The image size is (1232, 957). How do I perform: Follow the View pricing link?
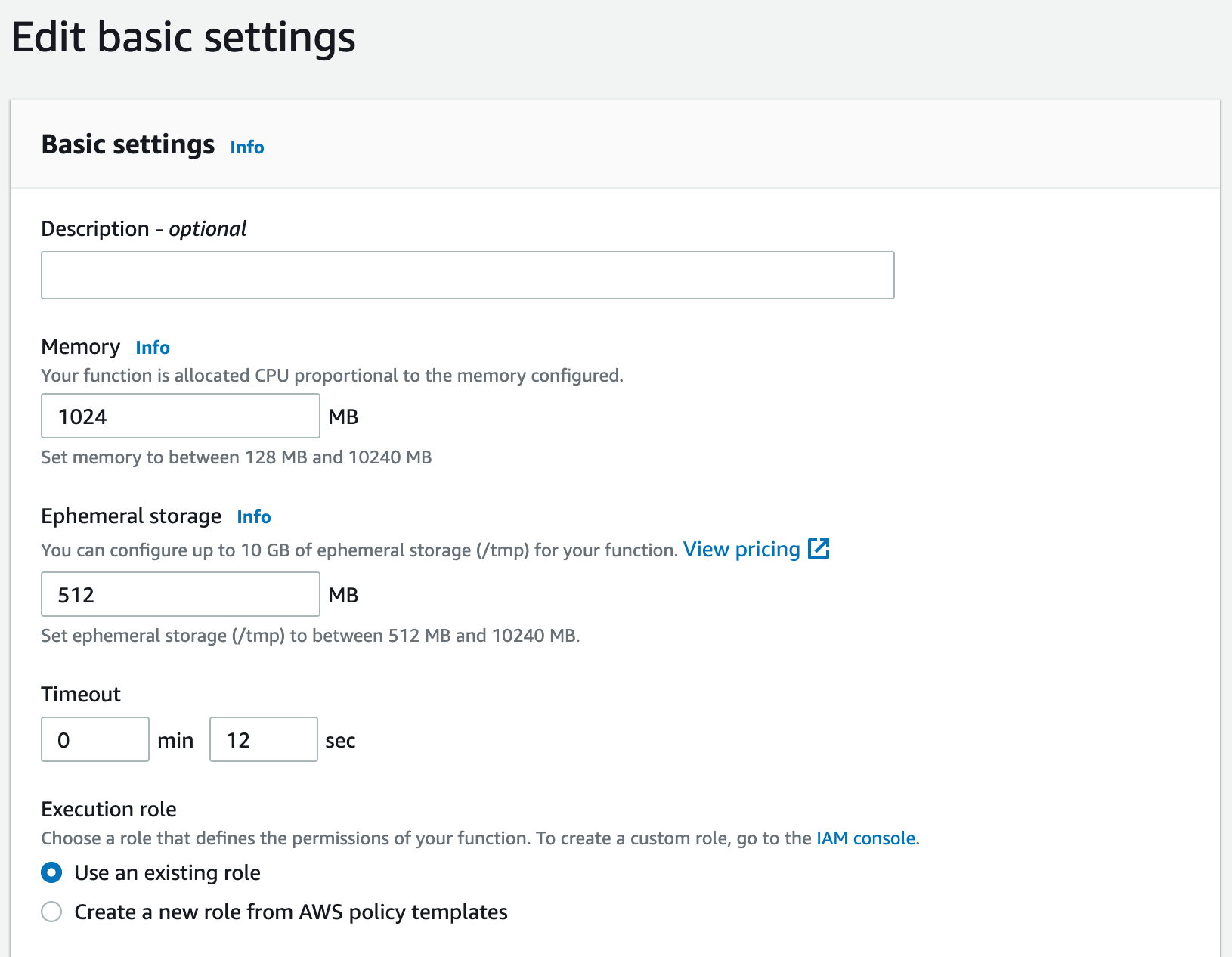pos(741,550)
